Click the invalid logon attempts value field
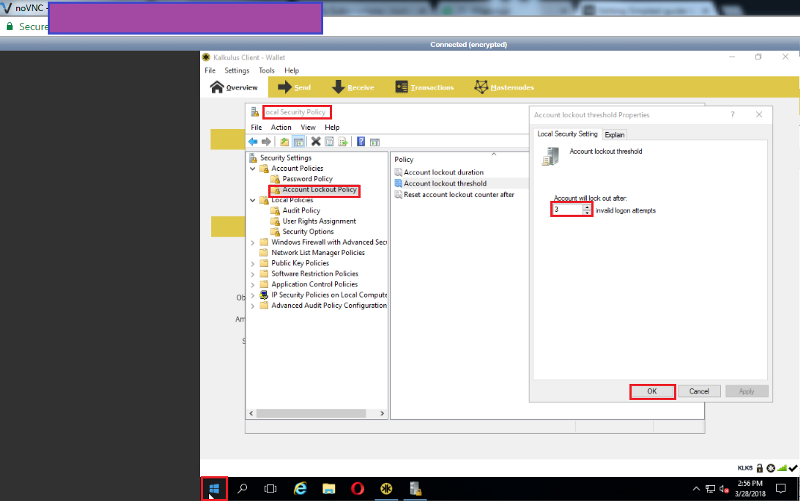This screenshot has height=501, width=800. (567, 210)
